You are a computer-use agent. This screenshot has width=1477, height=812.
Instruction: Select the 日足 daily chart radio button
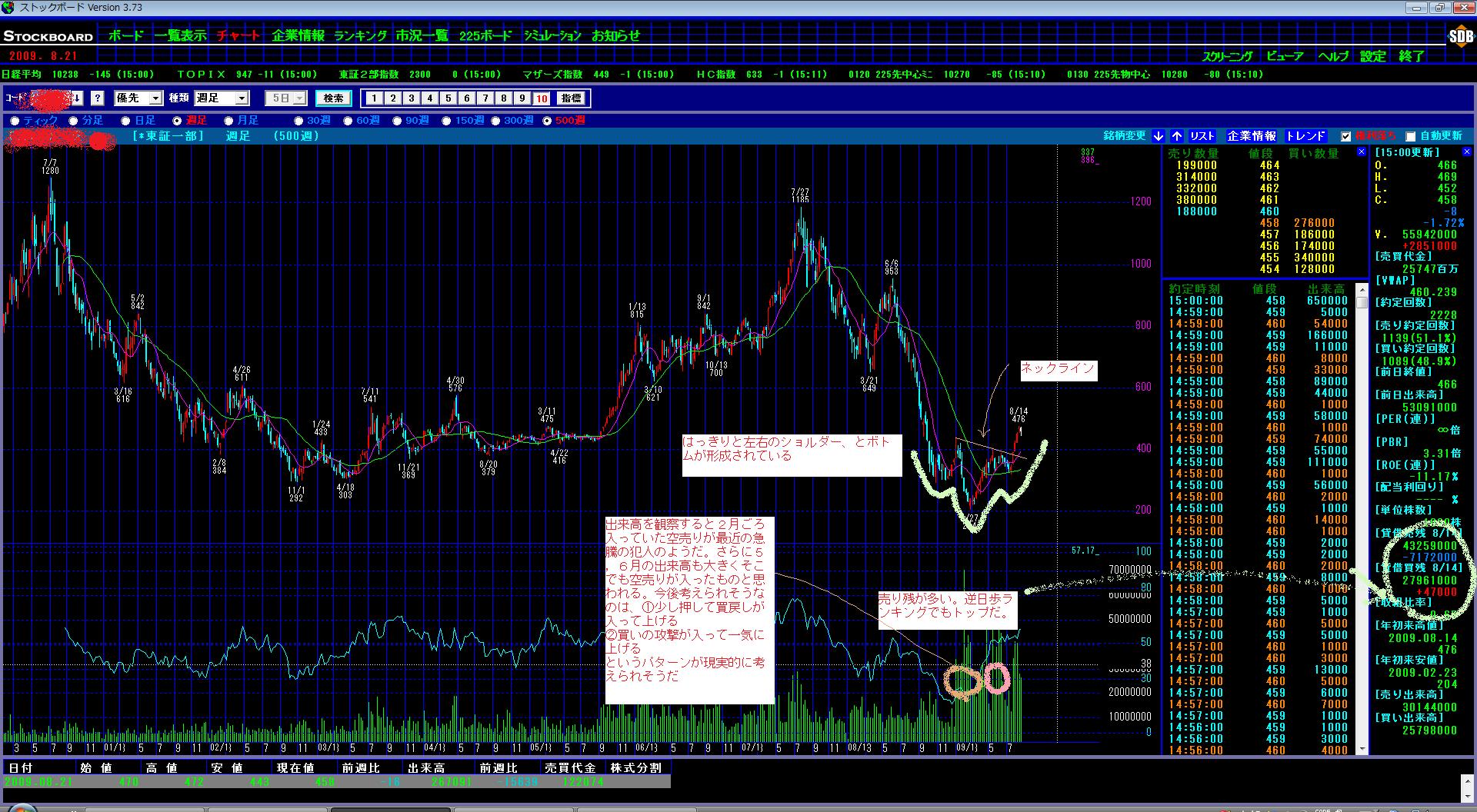[x=125, y=121]
